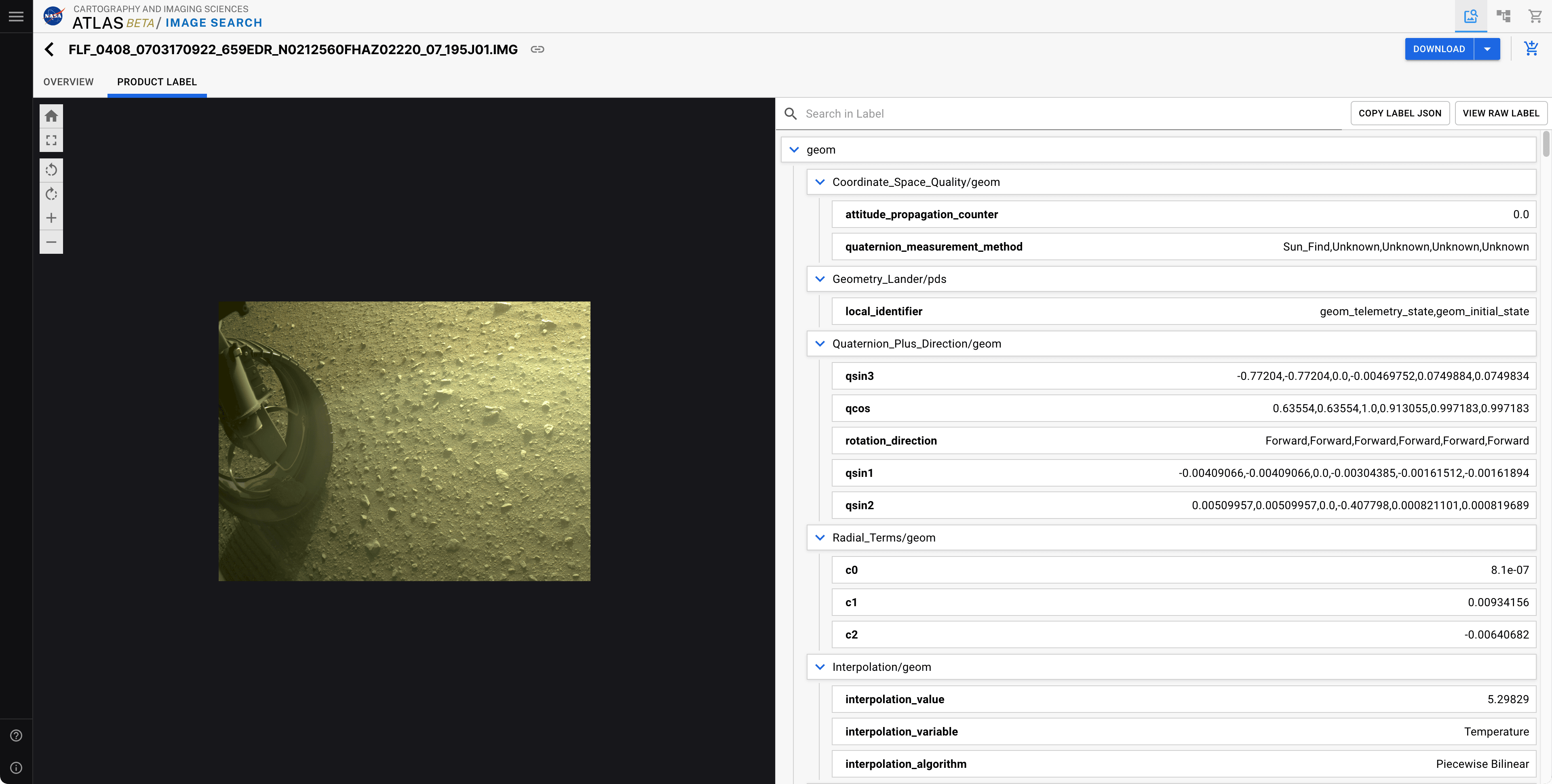Zoom out of the Mars image
The image size is (1552, 784).
[51, 242]
